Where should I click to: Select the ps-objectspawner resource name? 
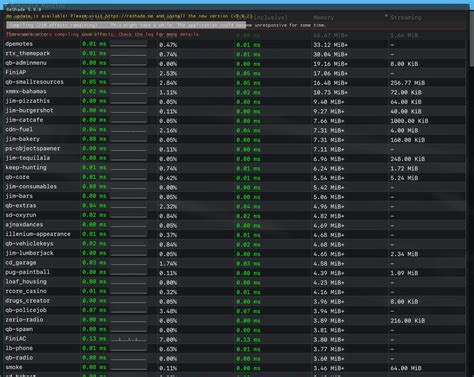tap(33, 148)
